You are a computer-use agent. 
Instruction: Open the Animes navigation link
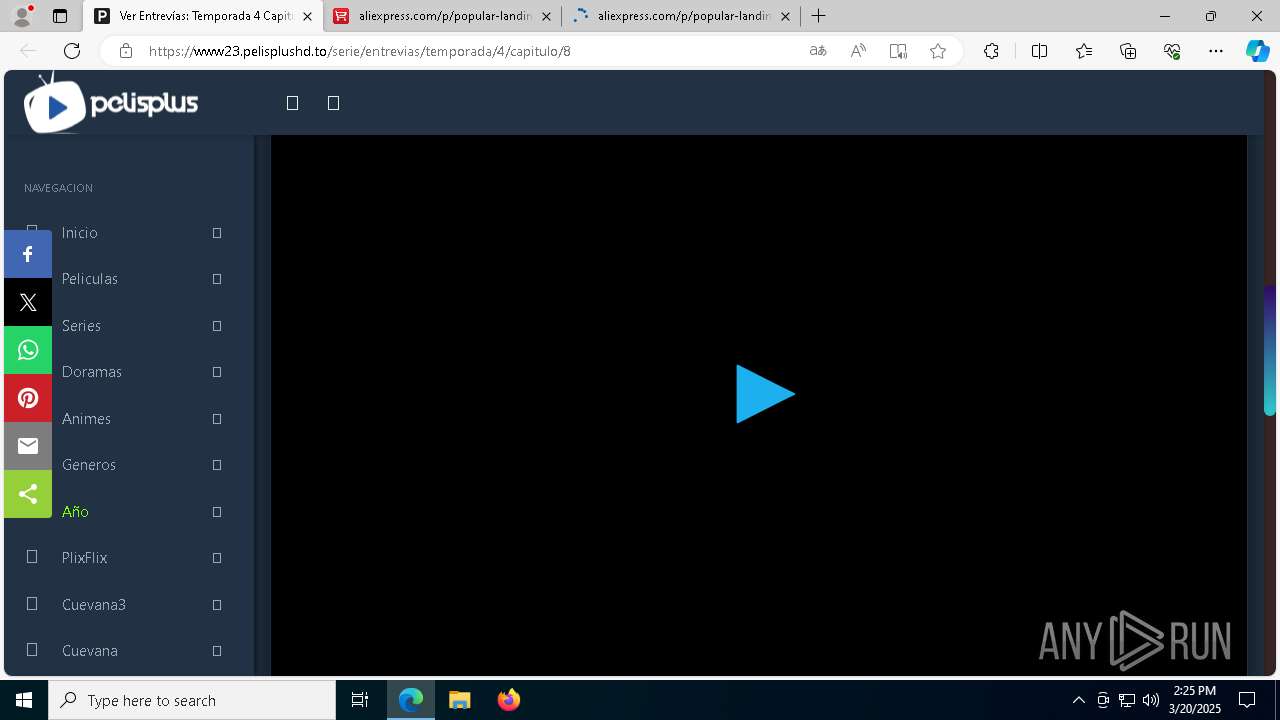coord(86,419)
